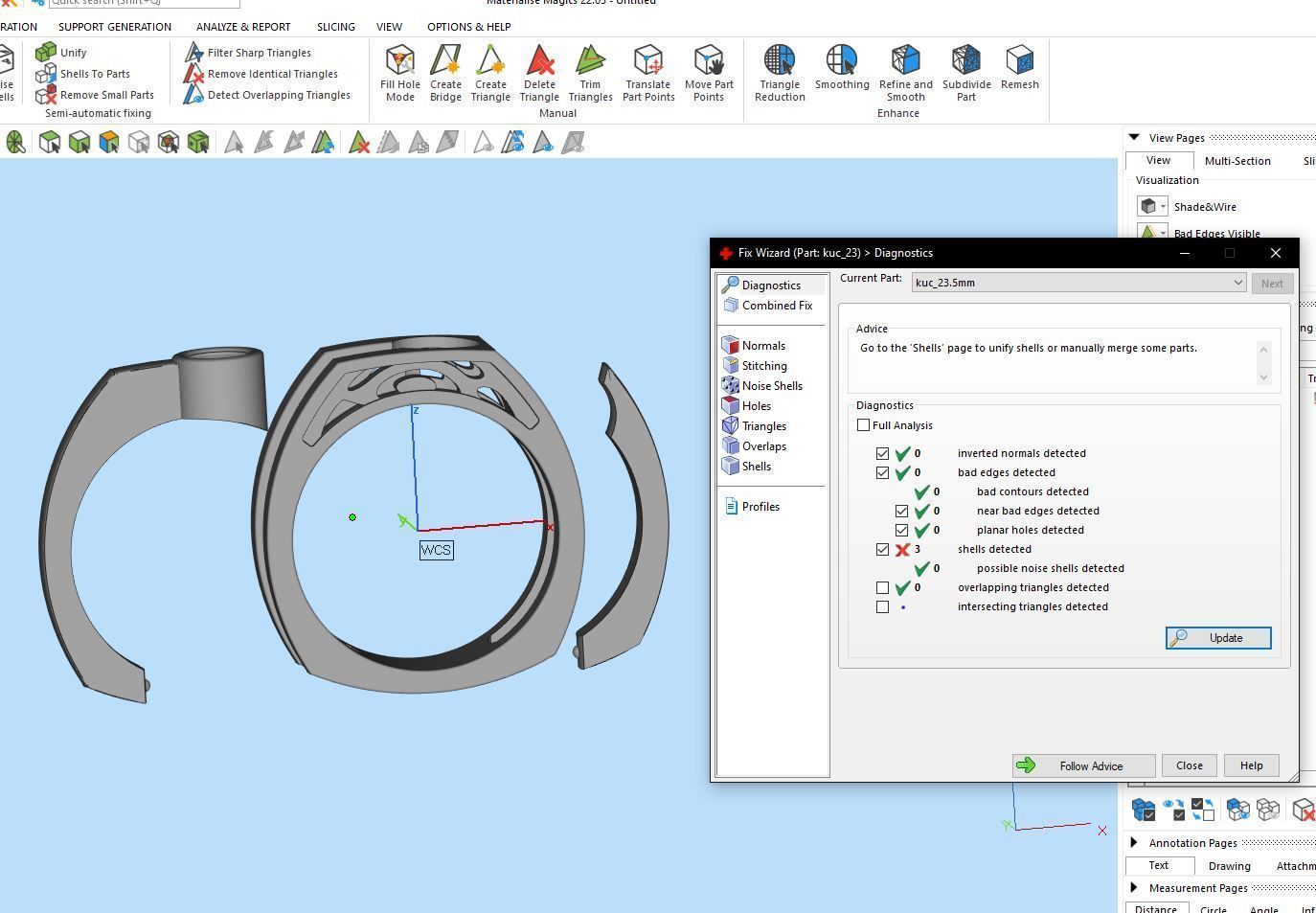Switch to the Slicing ribbon tab
This screenshot has width=1316, height=913.
tap(335, 27)
